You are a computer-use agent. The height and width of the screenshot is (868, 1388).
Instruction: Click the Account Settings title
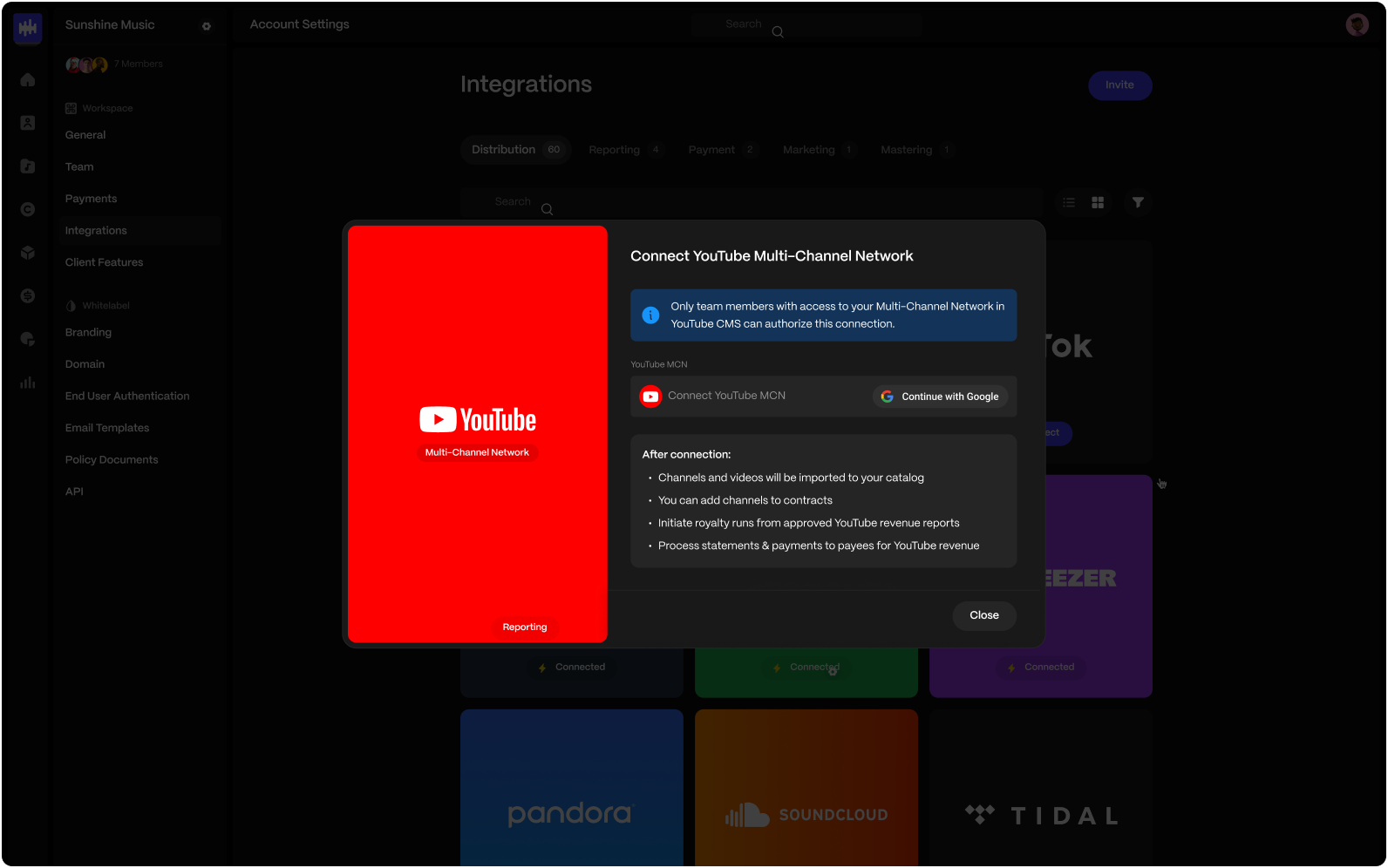pyautogui.click(x=300, y=24)
